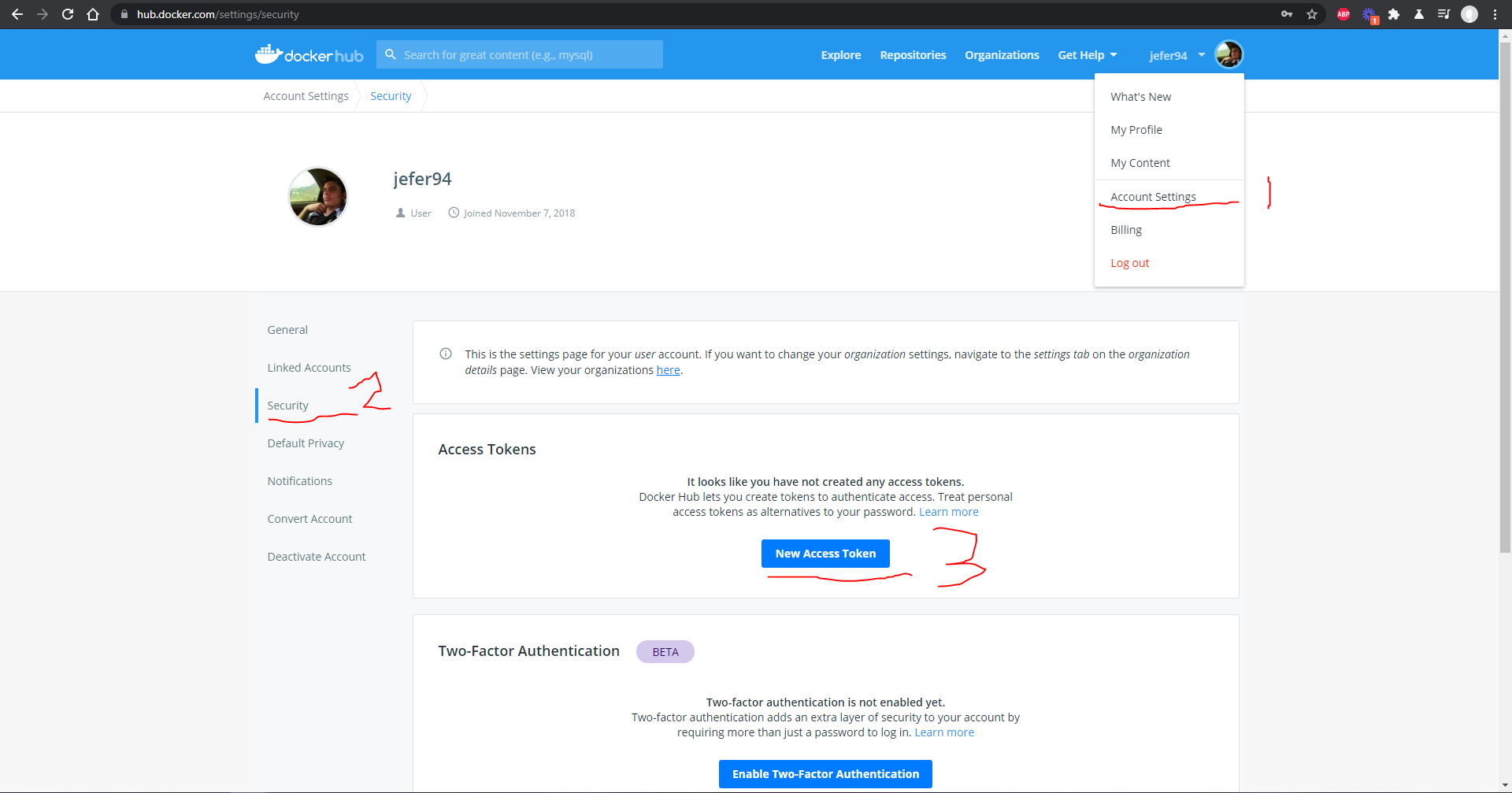Open the Convert Account tab
Screen dimensions: 1512x793
(x=309, y=519)
